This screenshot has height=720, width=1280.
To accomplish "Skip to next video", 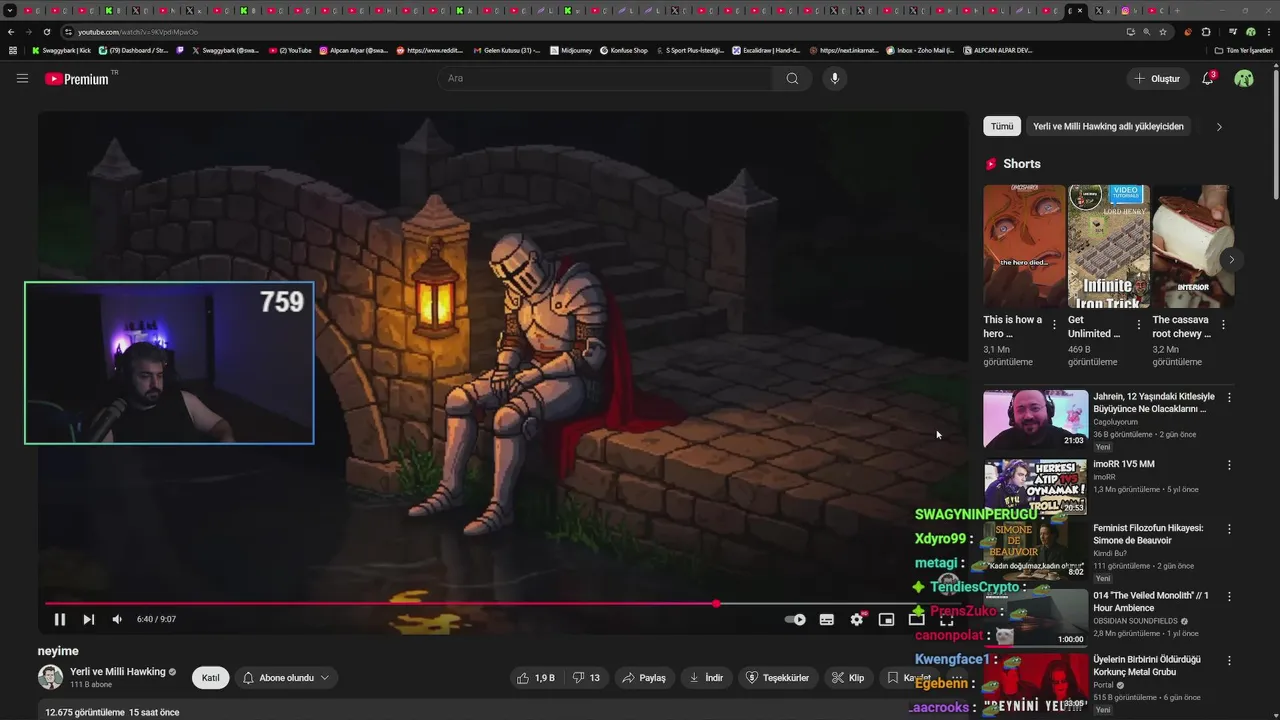I will (88, 619).
